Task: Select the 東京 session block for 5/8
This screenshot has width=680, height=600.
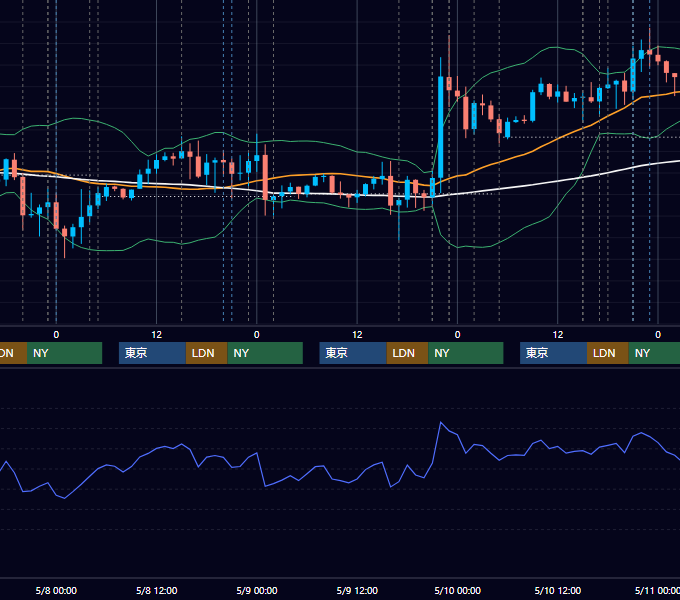Action: pyautogui.click(x=152, y=353)
